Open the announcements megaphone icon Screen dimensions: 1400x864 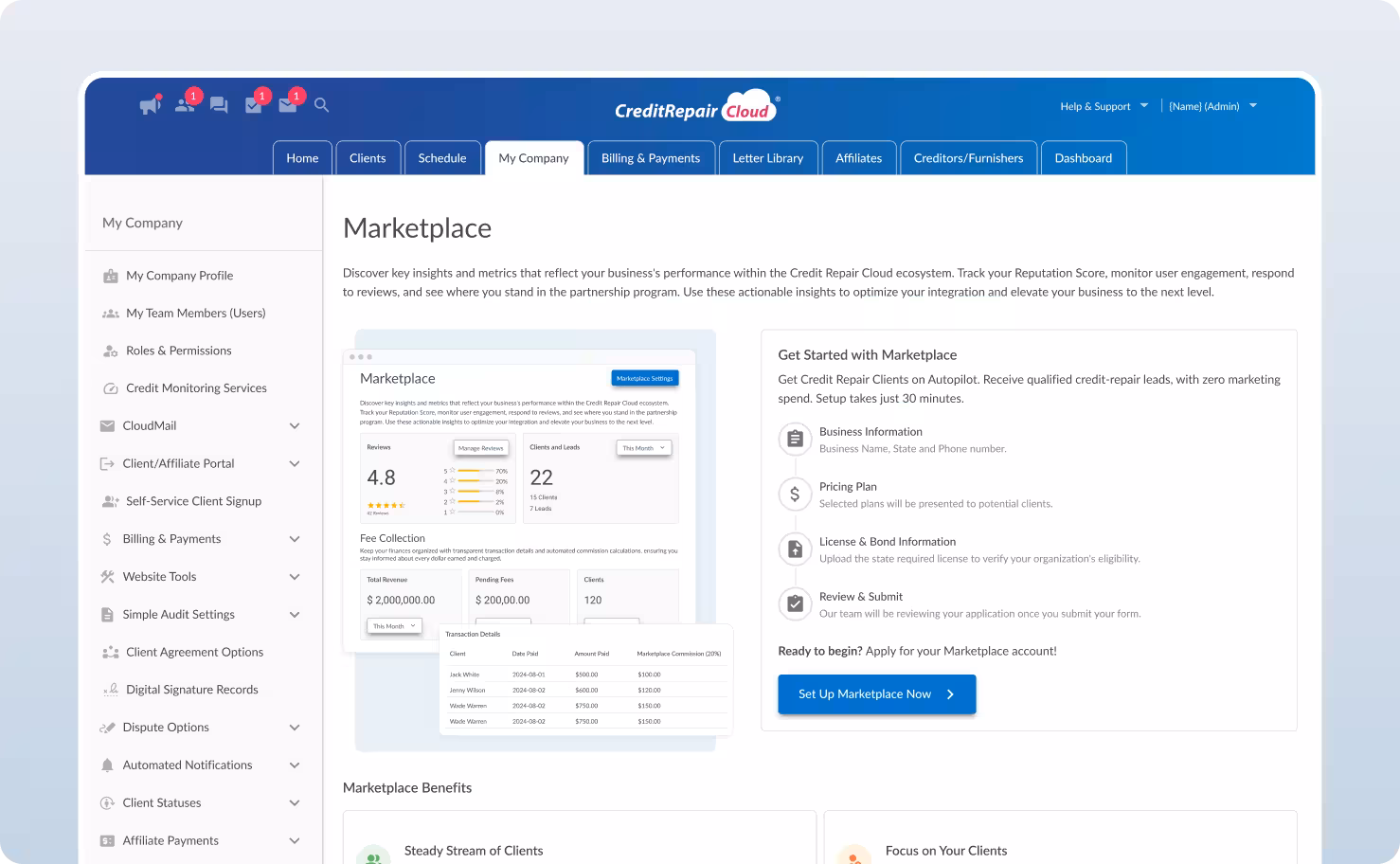pyautogui.click(x=150, y=105)
